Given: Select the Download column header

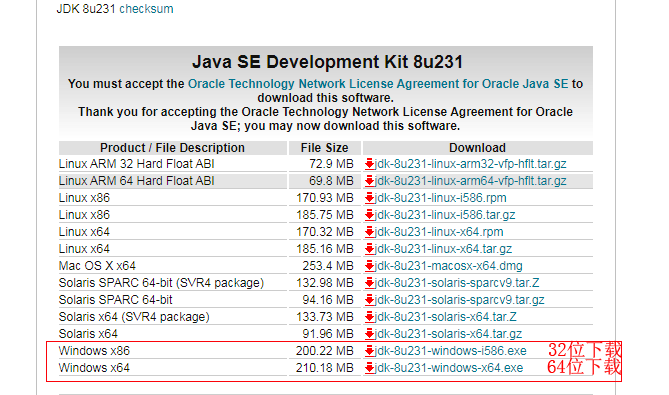Looking at the screenshot, I should click(x=477, y=148).
